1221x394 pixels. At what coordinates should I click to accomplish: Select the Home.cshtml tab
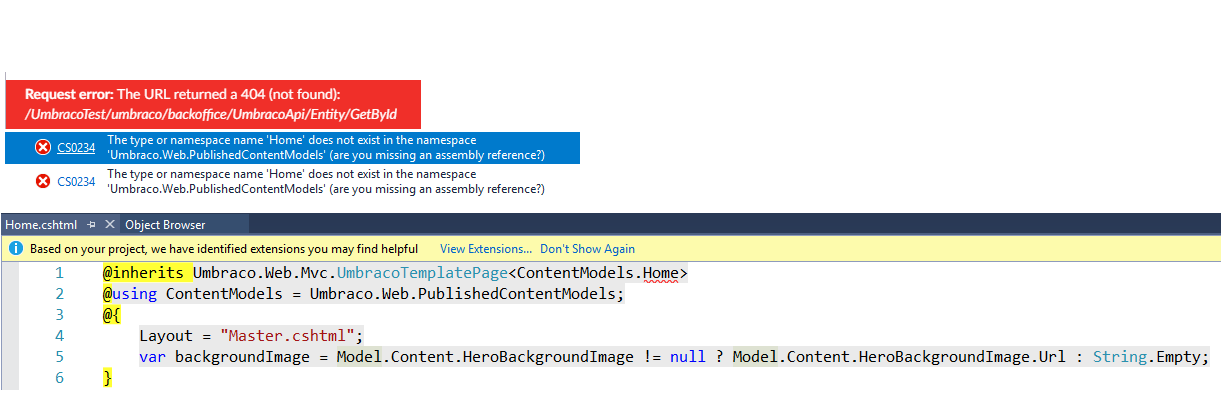[x=41, y=225]
